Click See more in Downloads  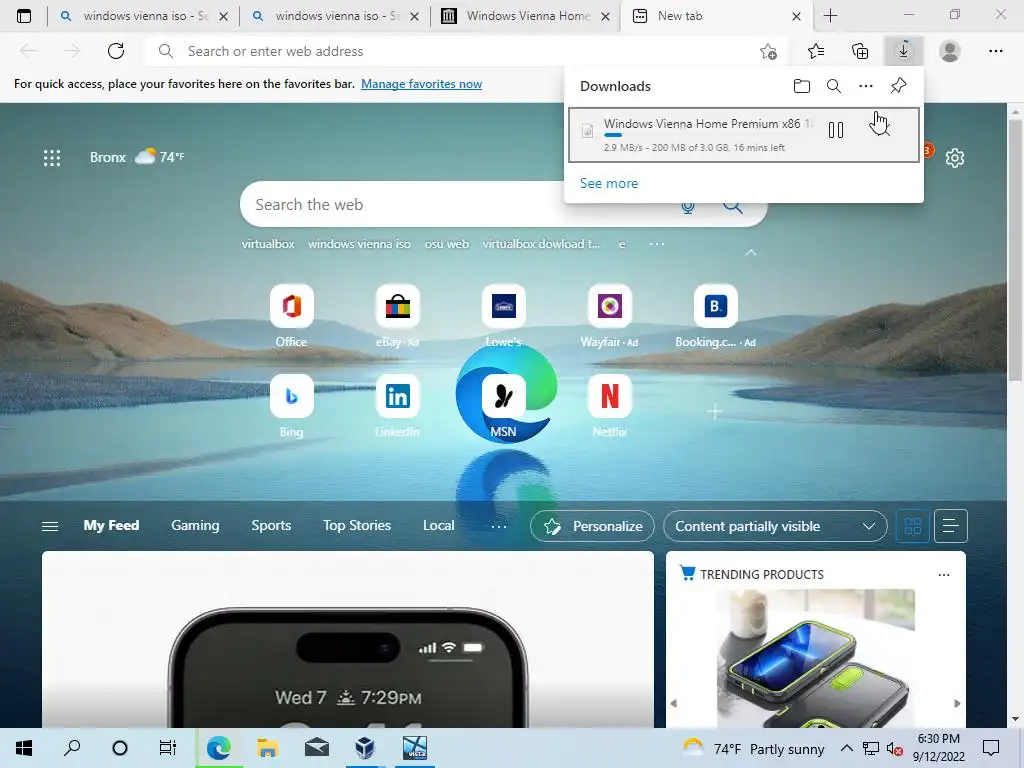(x=609, y=184)
